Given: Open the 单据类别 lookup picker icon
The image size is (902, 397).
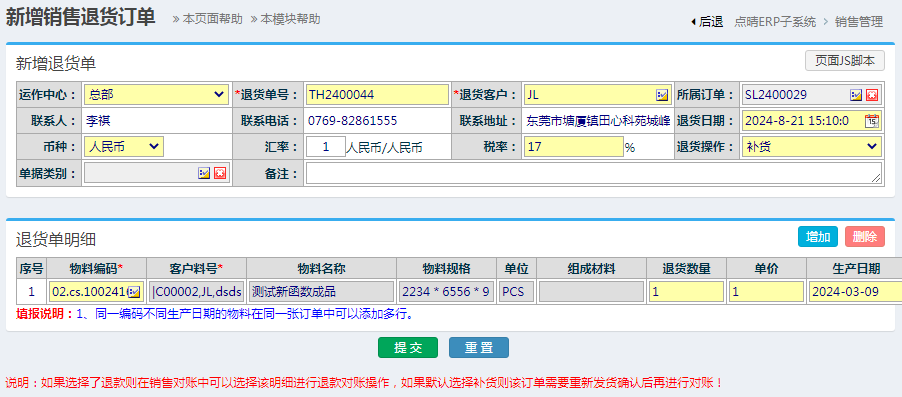Looking at the screenshot, I should click(204, 173).
